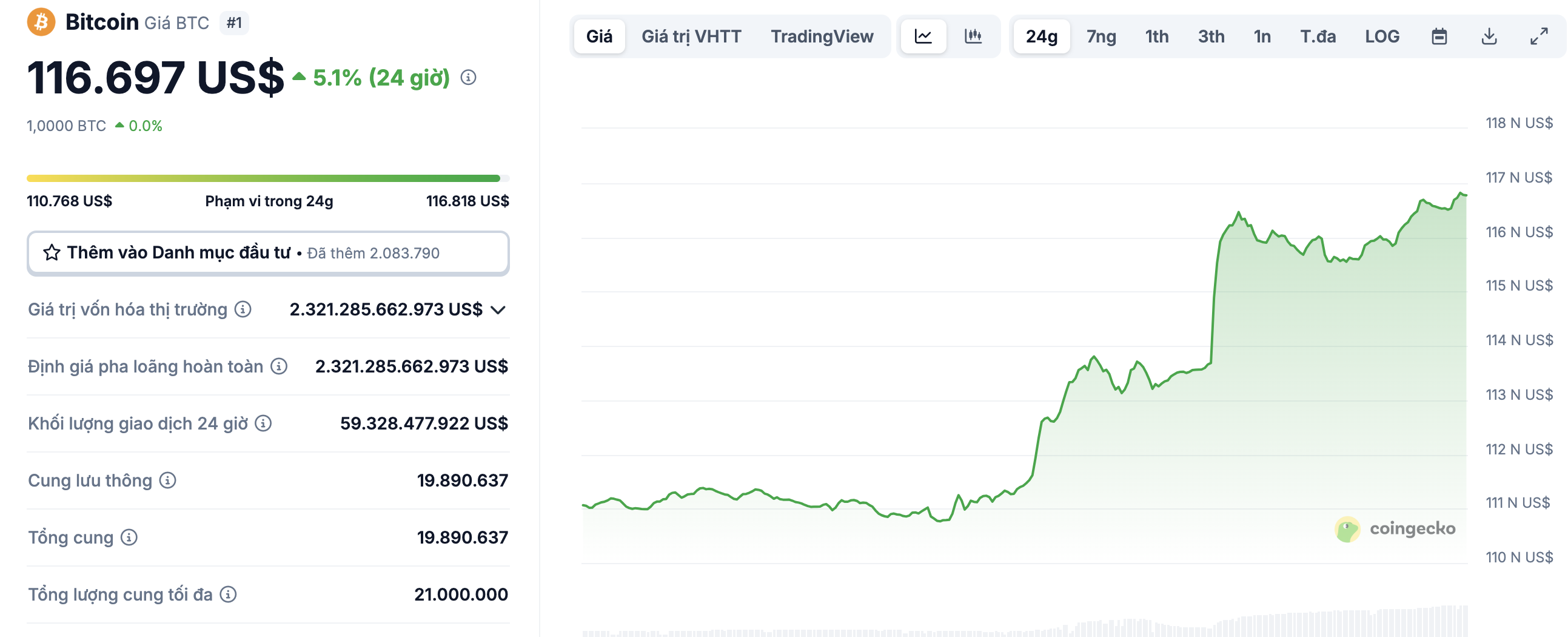The width and height of the screenshot is (1568, 637).
Task: Select the 7ng time range button
Action: click(1099, 36)
